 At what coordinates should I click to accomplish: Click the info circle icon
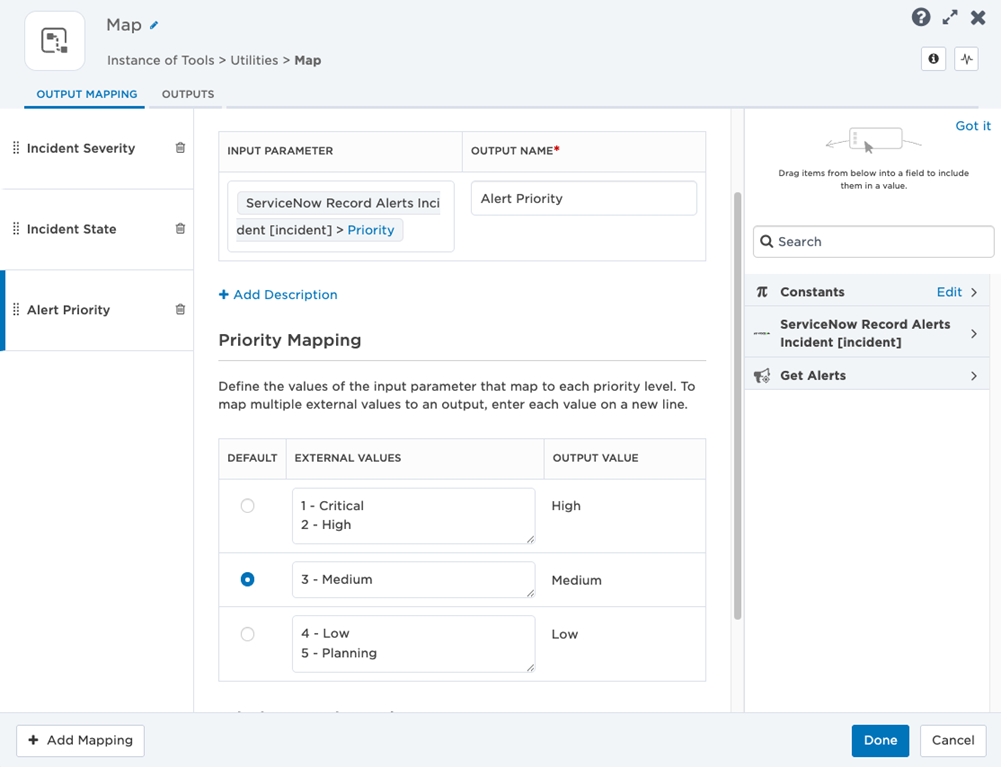click(x=933, y=59)
